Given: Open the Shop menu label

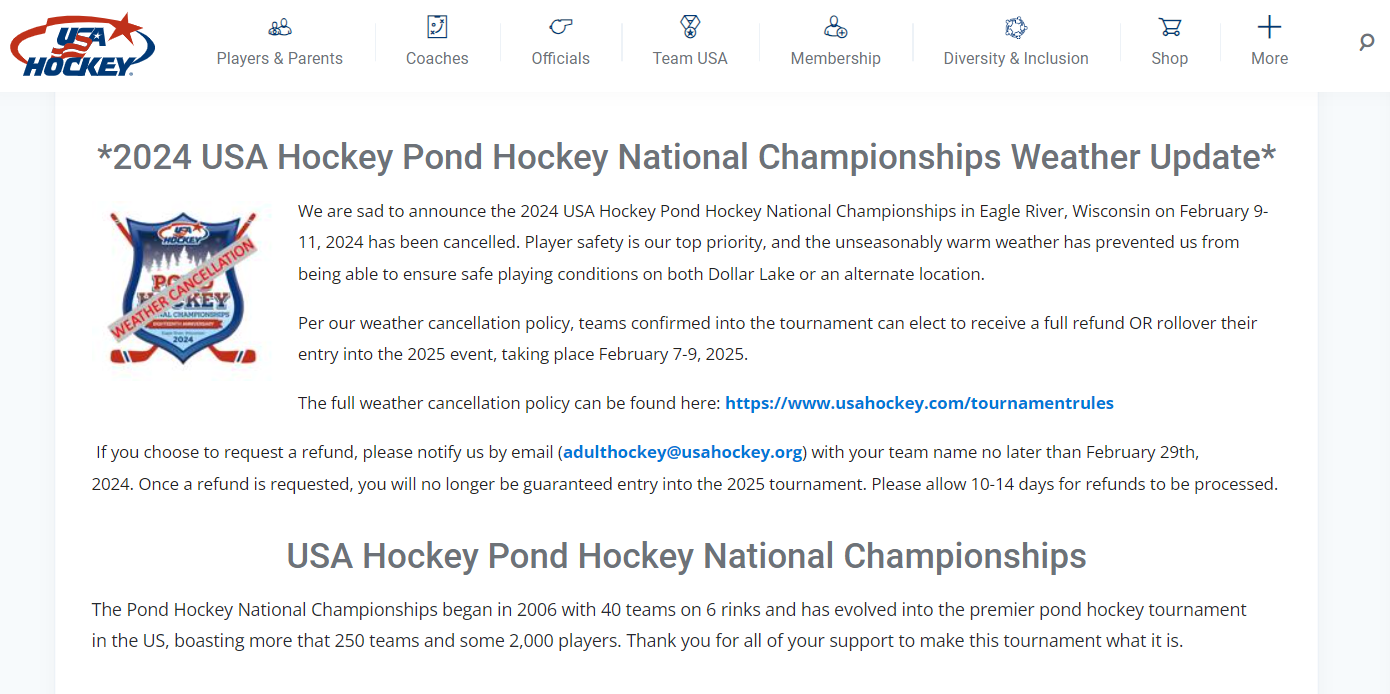Looking at the screenshot, I should click(x=1169, y=58).
